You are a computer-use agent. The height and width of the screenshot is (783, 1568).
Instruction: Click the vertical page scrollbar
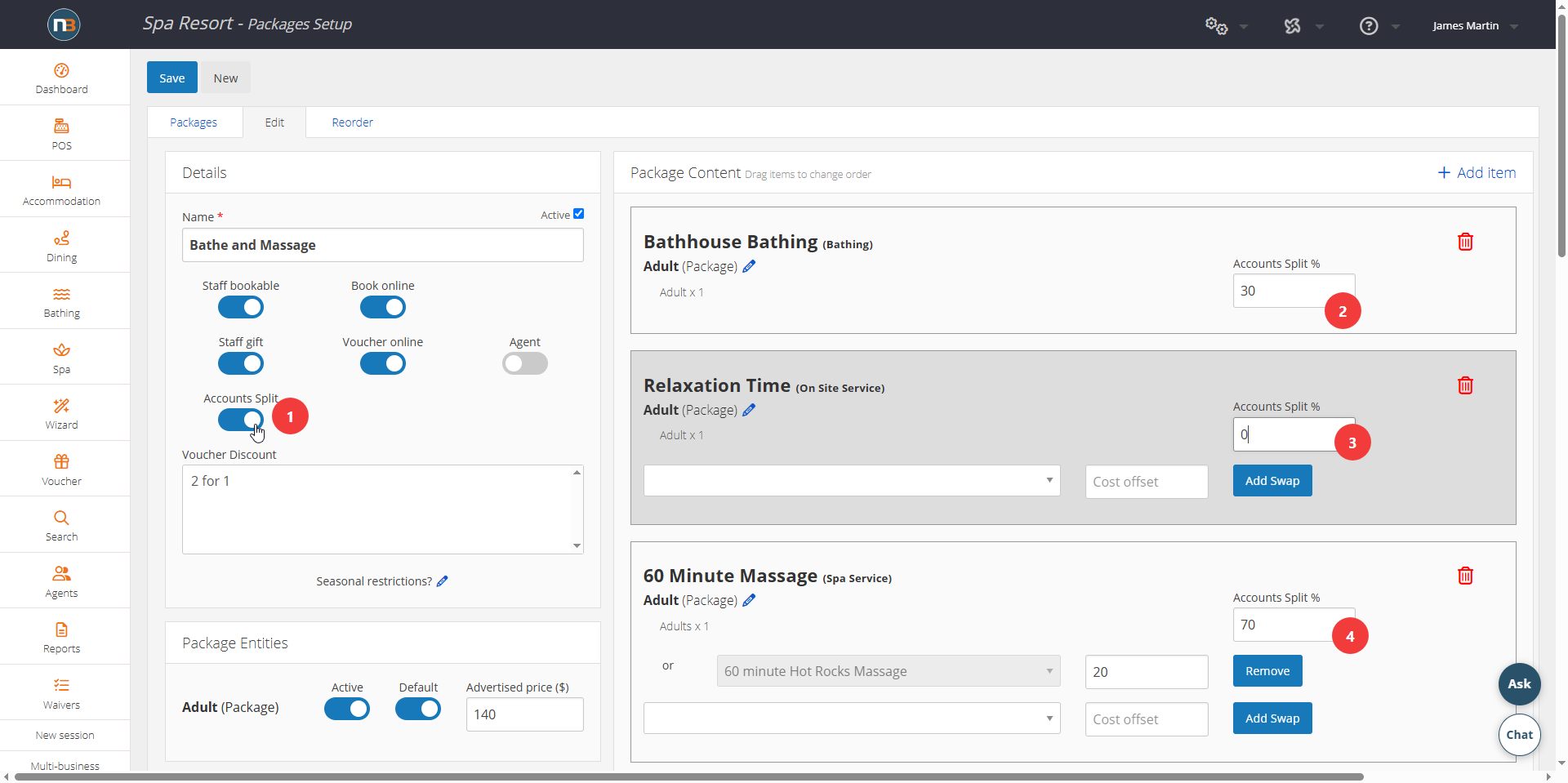pyautogui.click(x=1561, y=135)
